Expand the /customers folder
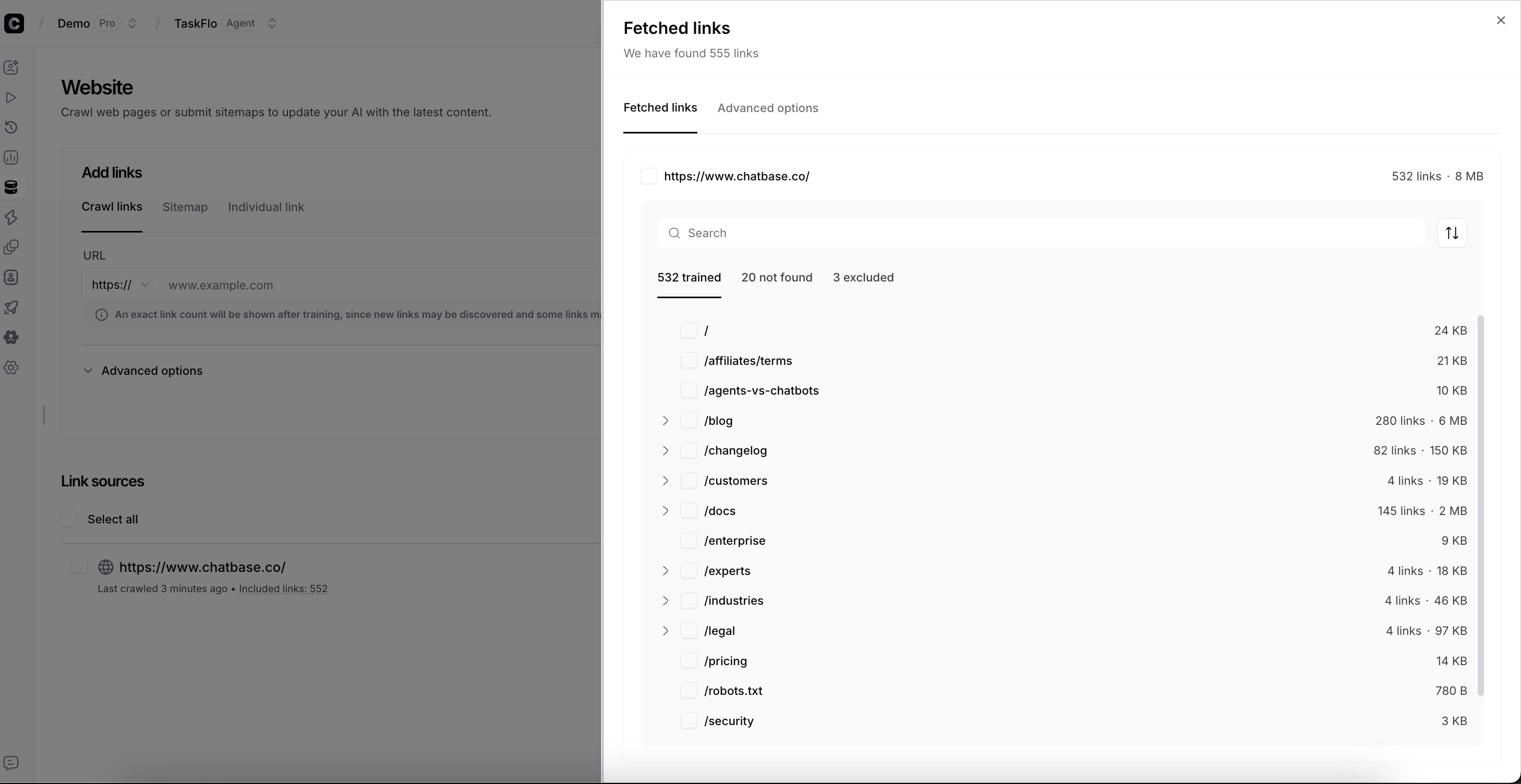 click(666, 481)
